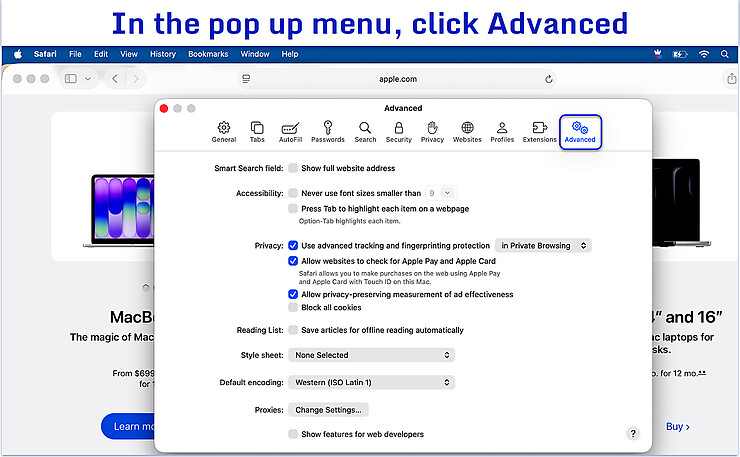The height and width of the screenshot is (457, 740).
Task: Enable Show full website address
Action: (x=293, y=168)
